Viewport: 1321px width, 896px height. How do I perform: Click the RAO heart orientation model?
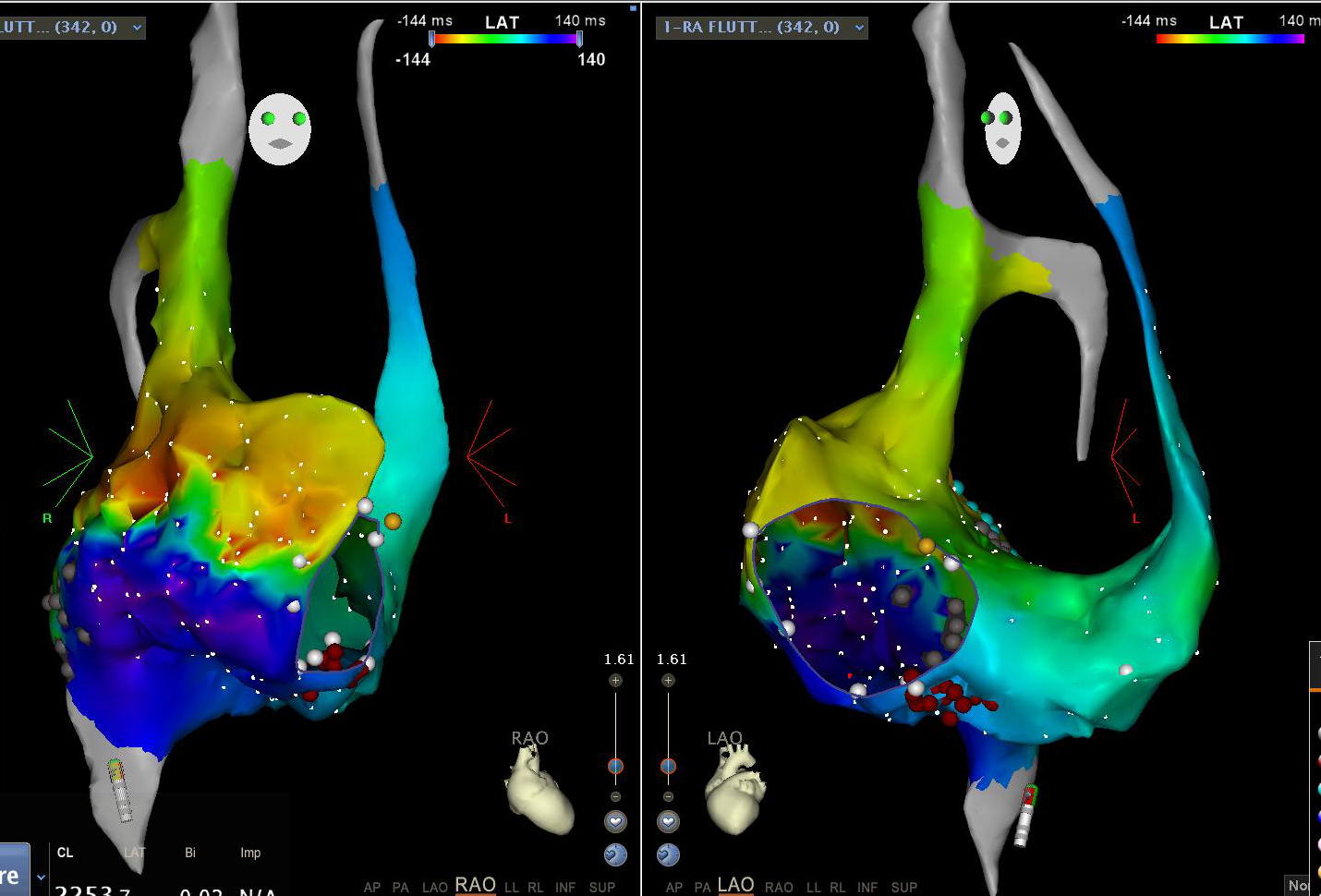pyautogui.click(x=539, y=790)
